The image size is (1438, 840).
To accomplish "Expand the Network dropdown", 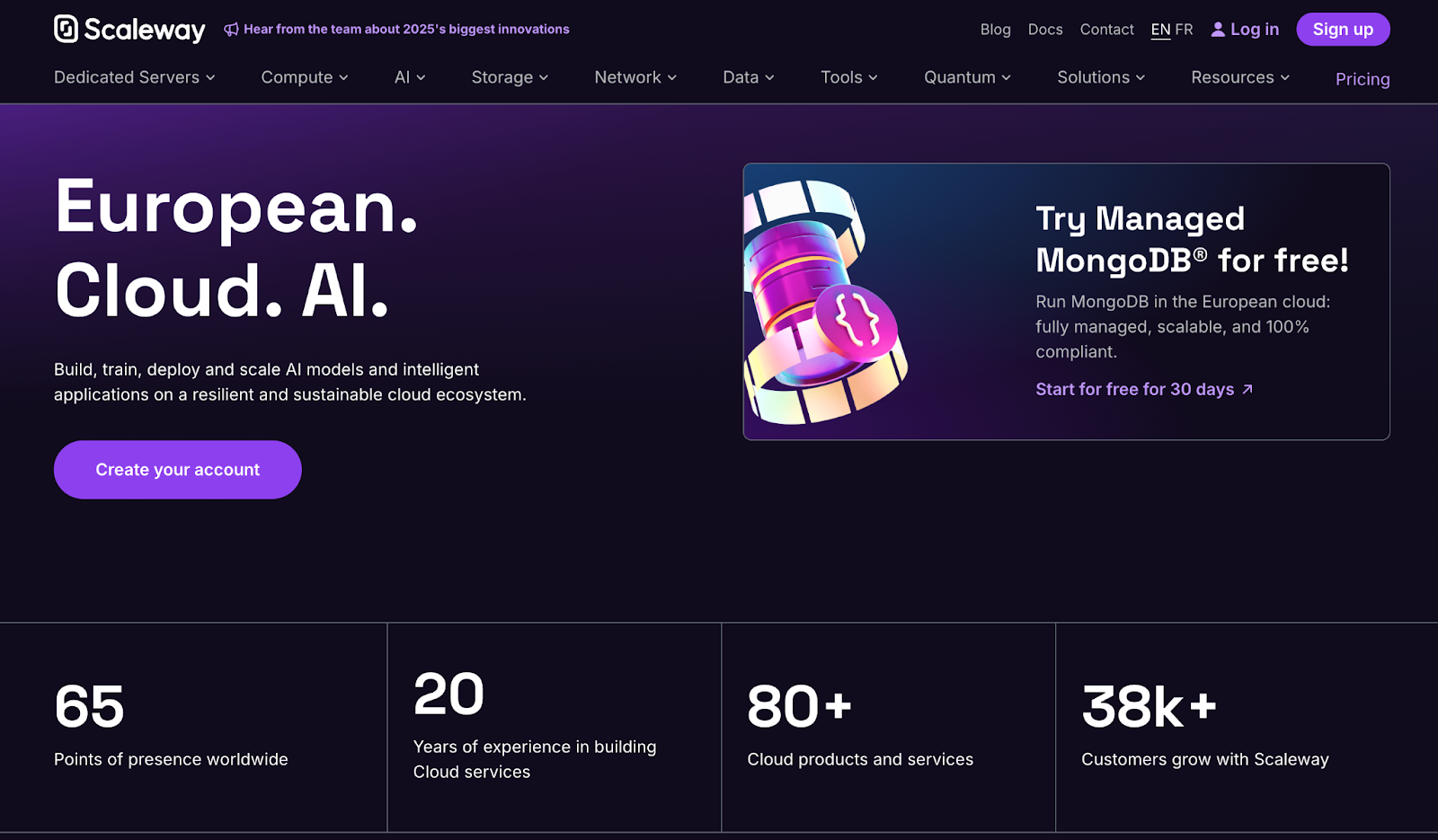I will pyautogui.click(x=635, y=77).
